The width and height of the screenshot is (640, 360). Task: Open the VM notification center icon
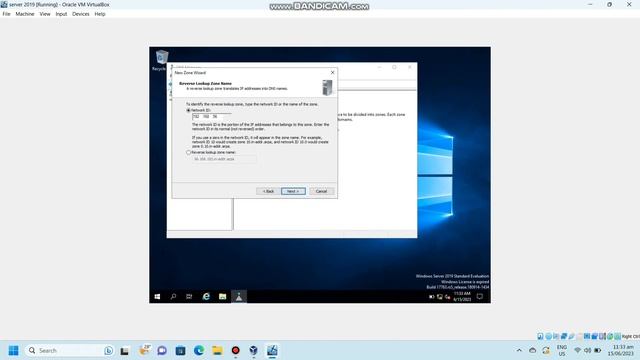480,297
